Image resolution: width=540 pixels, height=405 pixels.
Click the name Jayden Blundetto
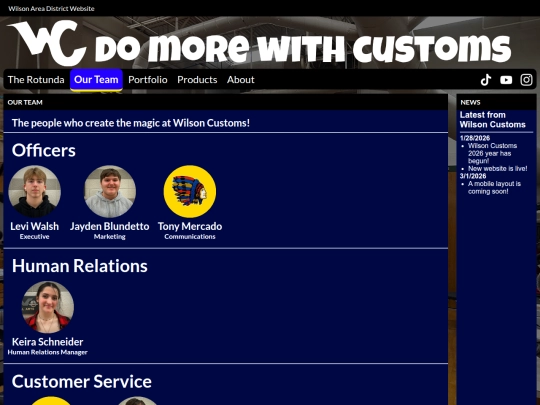coord(110,226)
